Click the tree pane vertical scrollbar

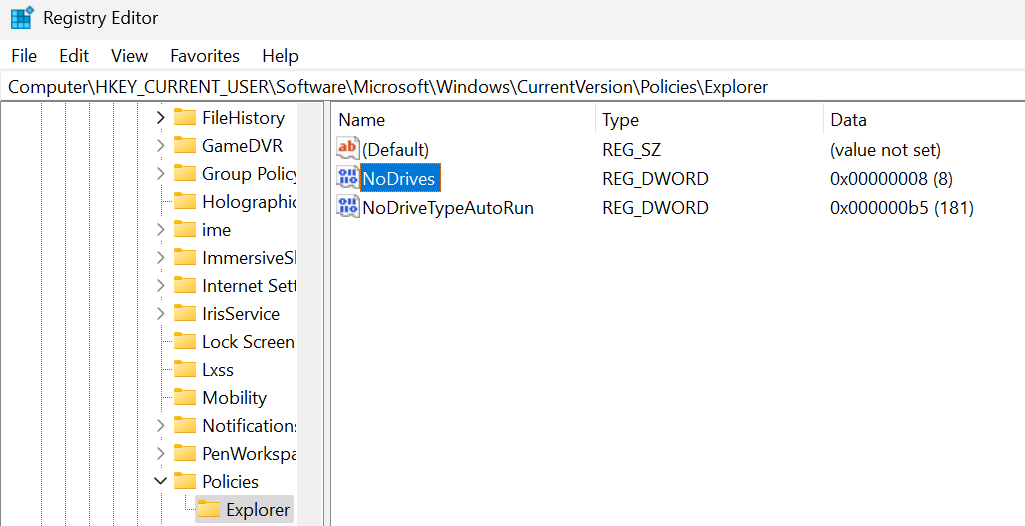point(311,314)
